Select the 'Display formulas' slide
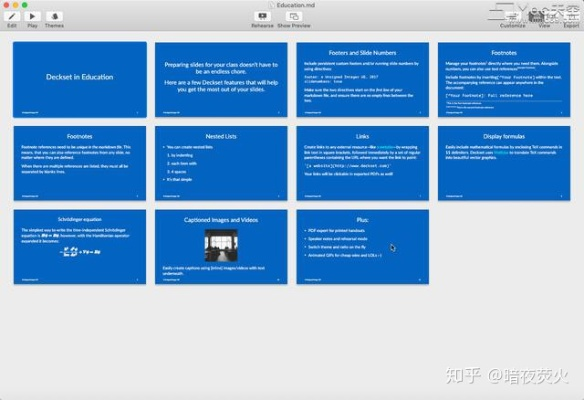This screenshot has height=400, width=584. coord(504,163)
